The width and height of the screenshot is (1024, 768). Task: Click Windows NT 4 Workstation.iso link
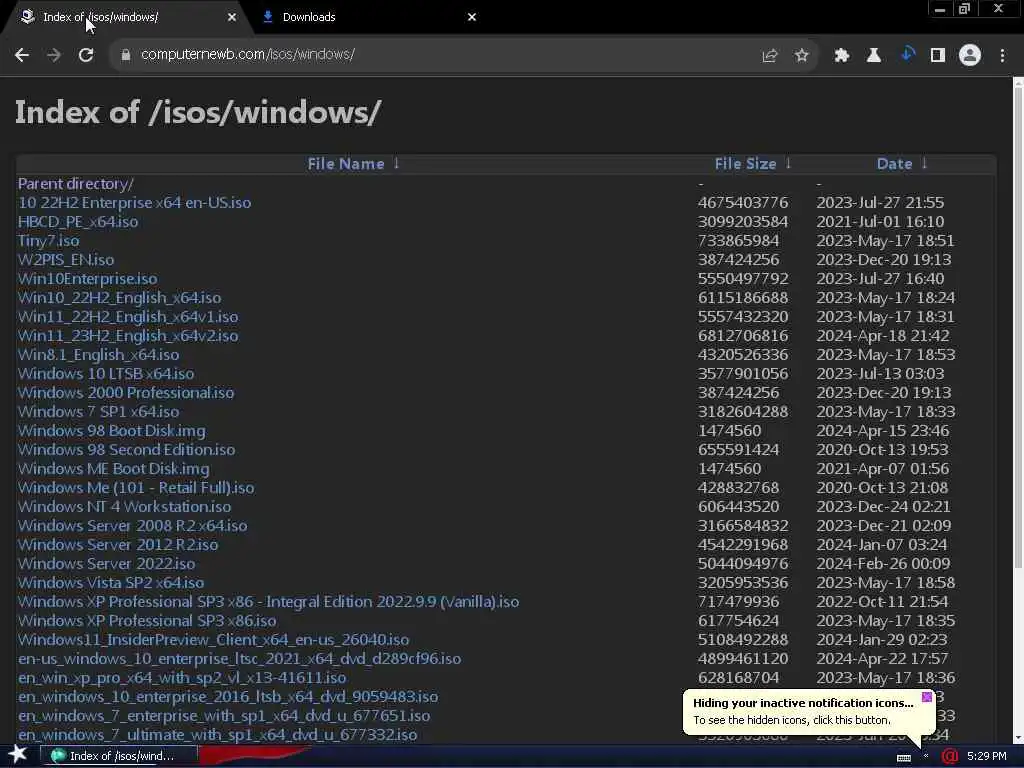coord(124,506)
